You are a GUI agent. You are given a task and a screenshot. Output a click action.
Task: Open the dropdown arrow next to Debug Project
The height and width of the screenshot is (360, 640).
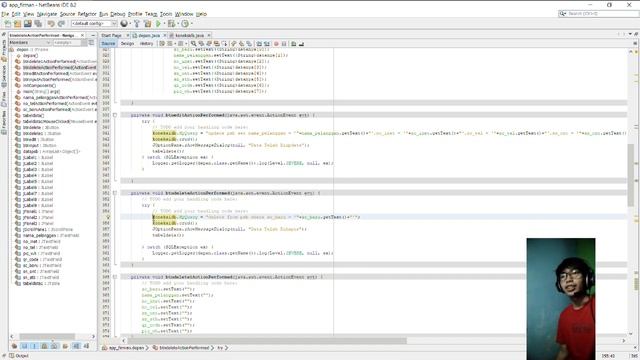pos(178,24)
